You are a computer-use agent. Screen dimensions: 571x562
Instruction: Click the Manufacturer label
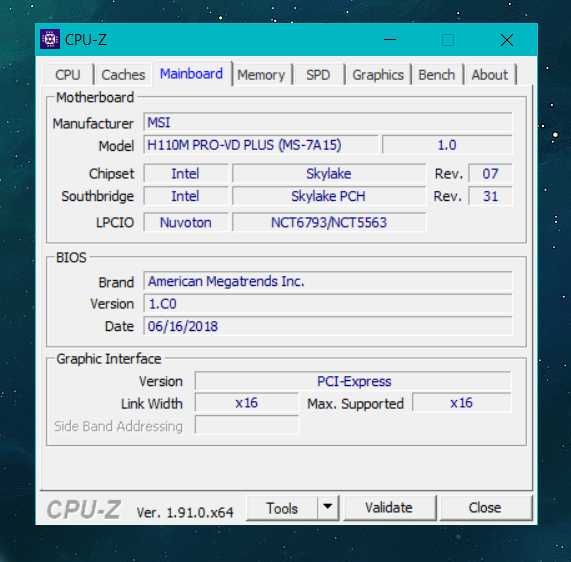coord(93,123)
